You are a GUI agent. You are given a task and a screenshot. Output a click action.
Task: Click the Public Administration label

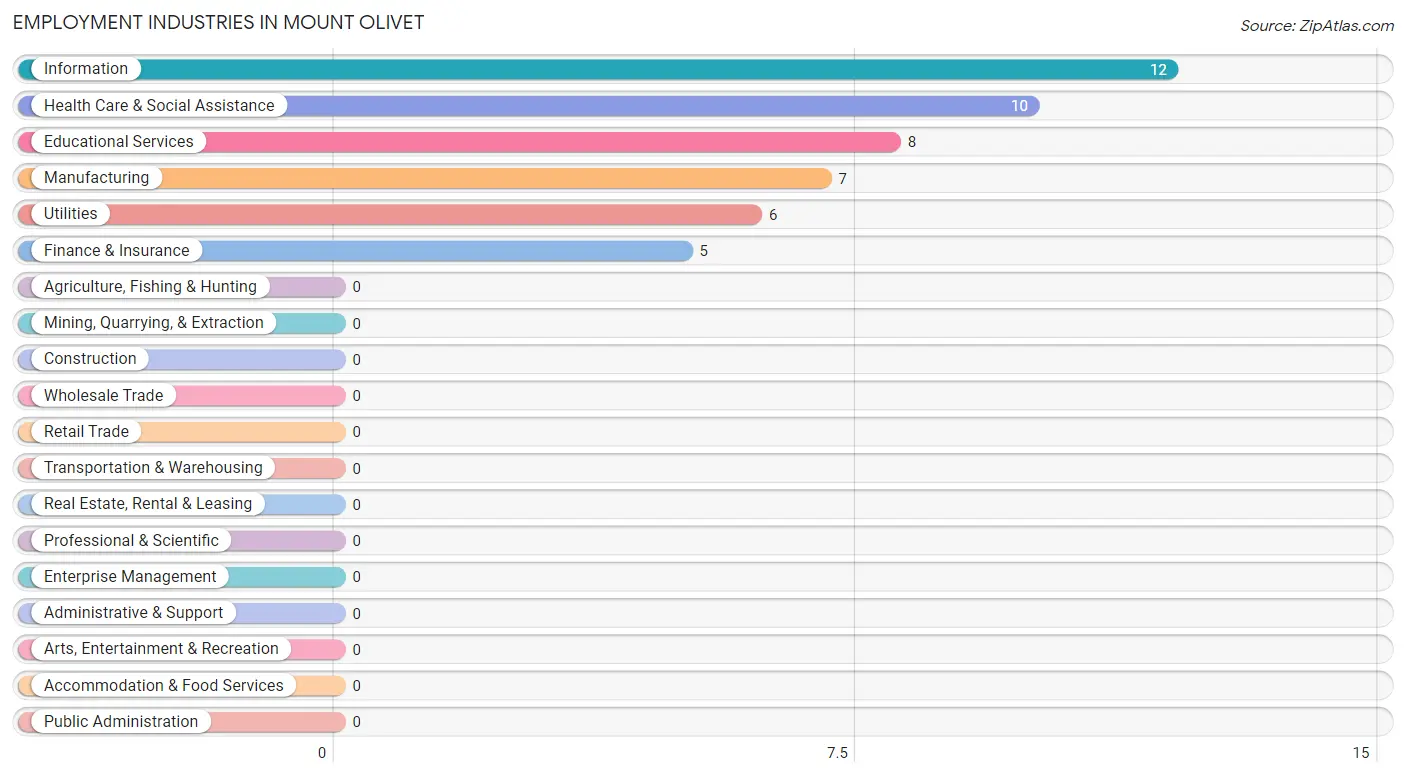[x=121, y=722]
